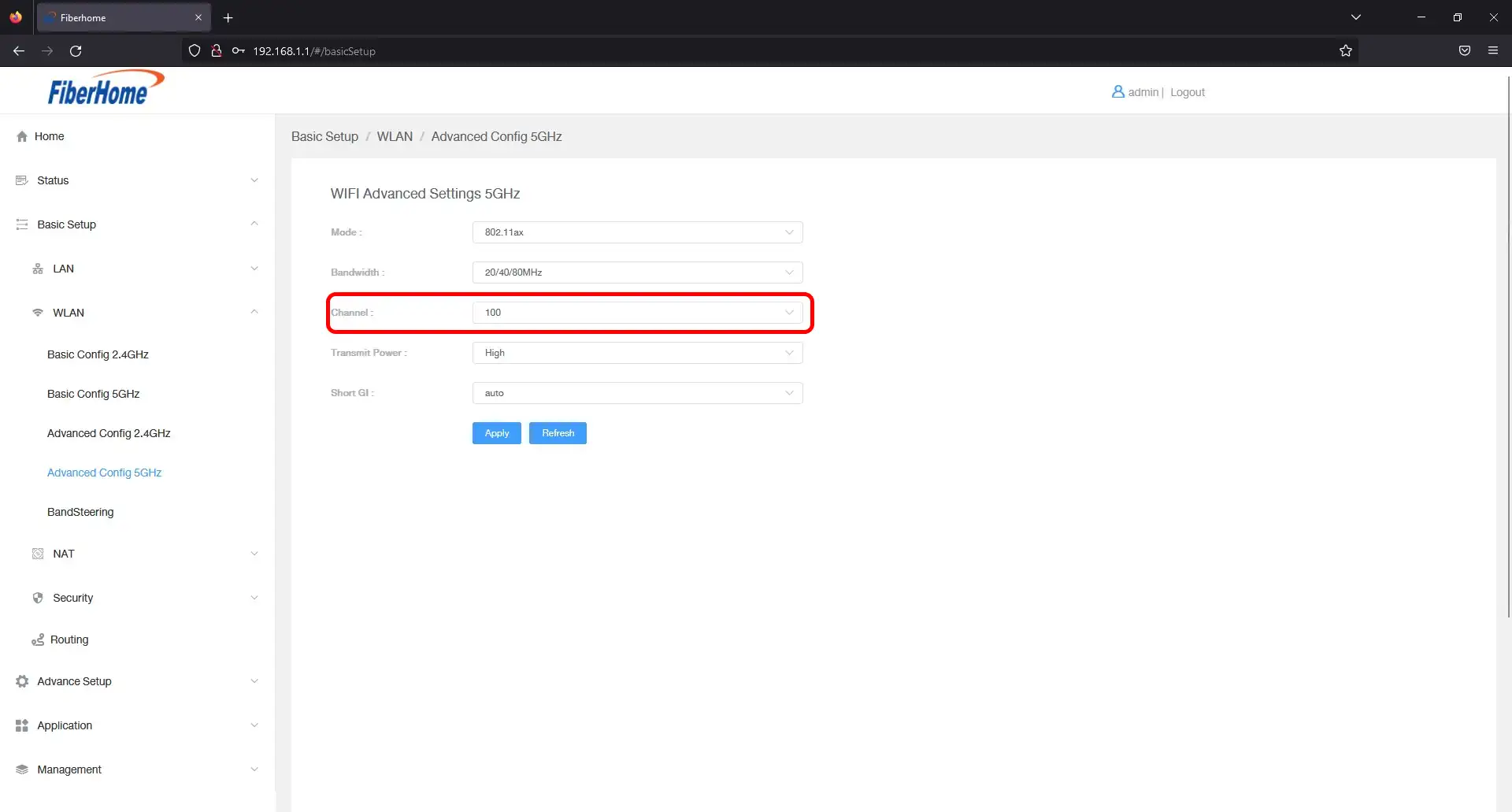Open the Transmit Power dropdown
The height and width of the screenshot is (812, 1512).
637,353
